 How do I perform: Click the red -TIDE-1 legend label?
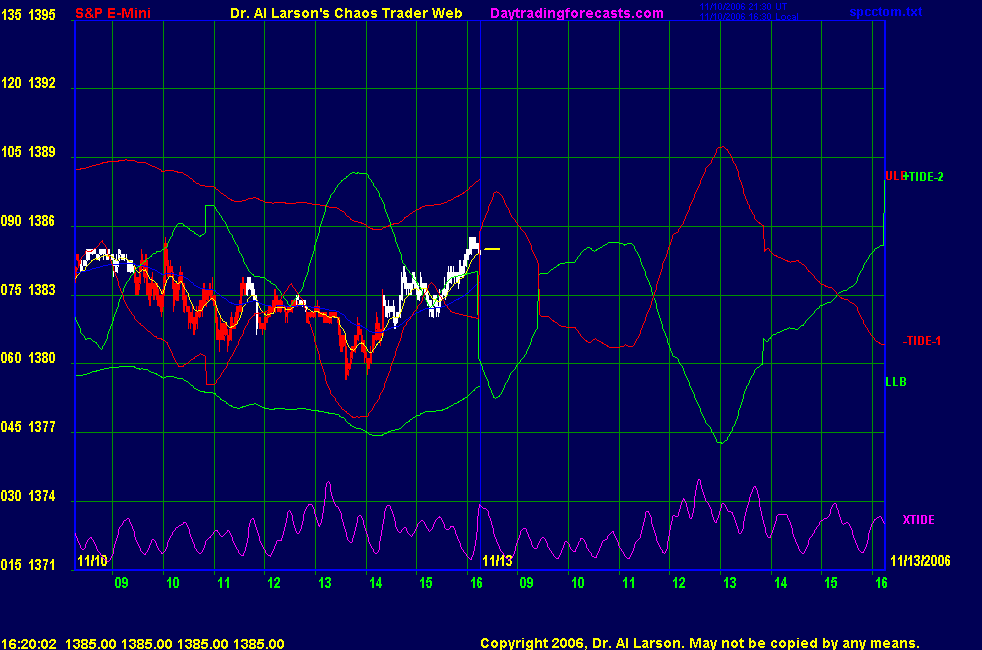[923, 341]
